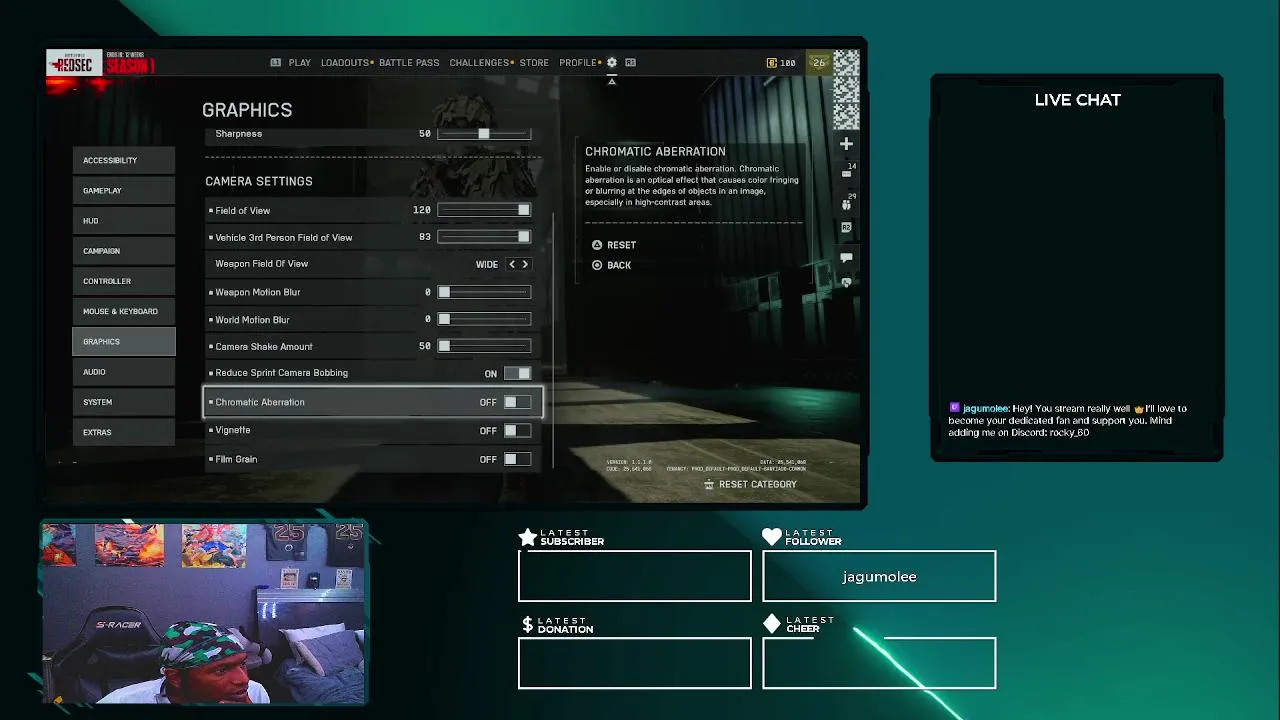Screen dimensions: 1280x720
Task: Select Mouse & Keyboard settings category
Action: click(124, 311)
